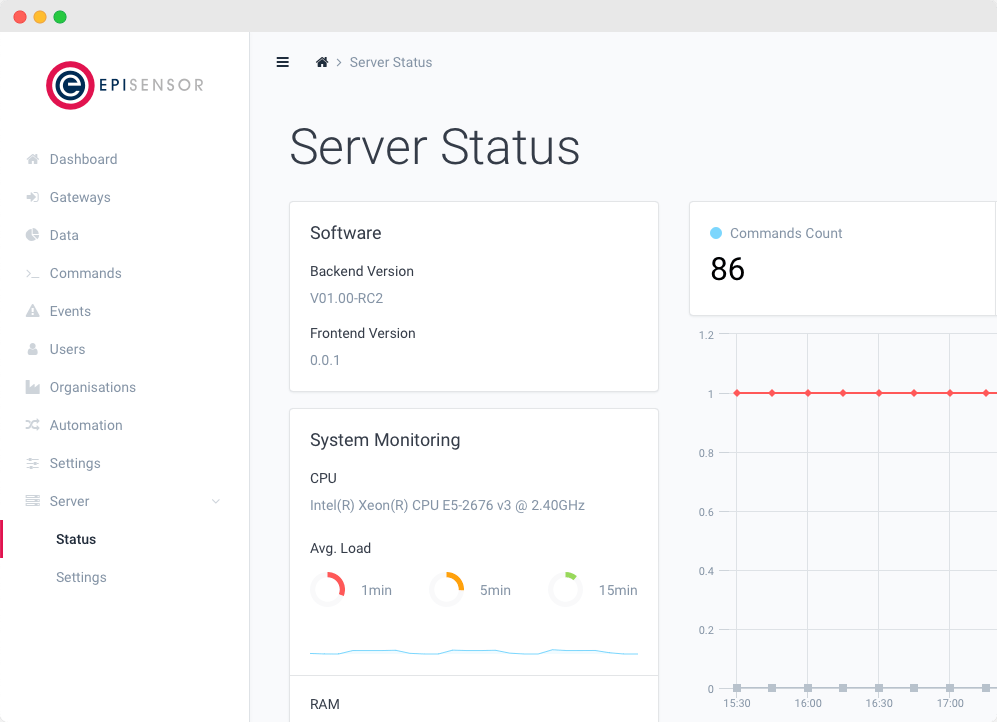The height and width of the screenshot is (722, 997).
Task: Click the Events warning triangle icon
Action: pos(32,311)
